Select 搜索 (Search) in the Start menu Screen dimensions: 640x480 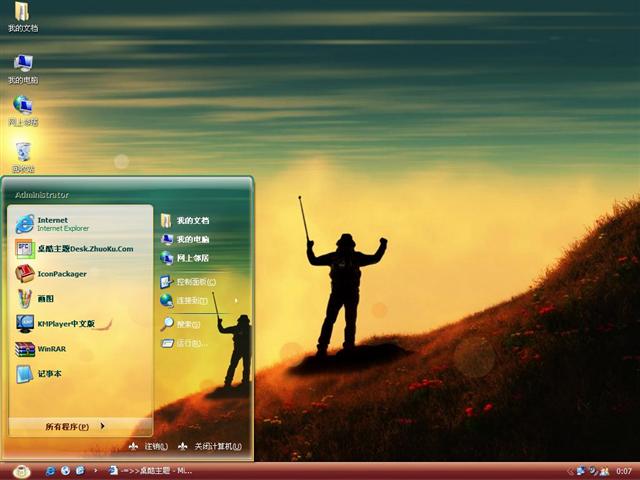tap(187, 324)
